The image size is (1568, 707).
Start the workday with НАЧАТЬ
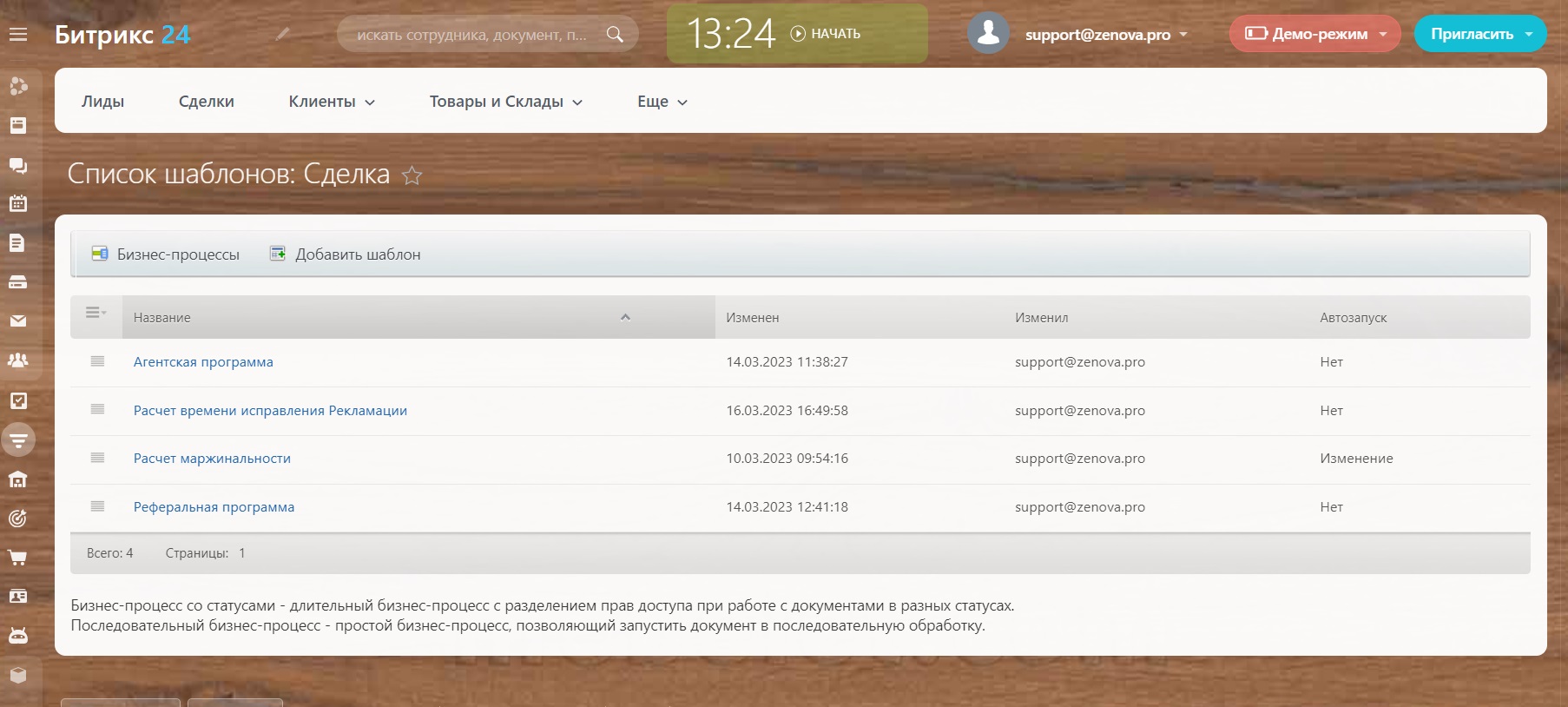(x=826, y=34)
